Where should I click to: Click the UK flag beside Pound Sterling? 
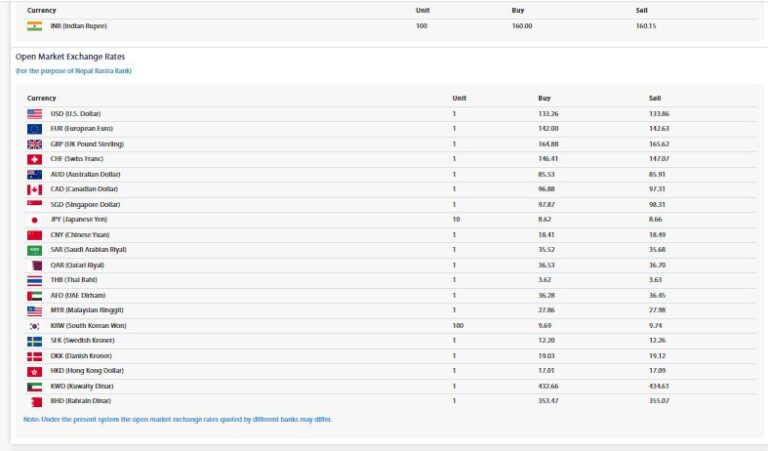click(34, 144)
